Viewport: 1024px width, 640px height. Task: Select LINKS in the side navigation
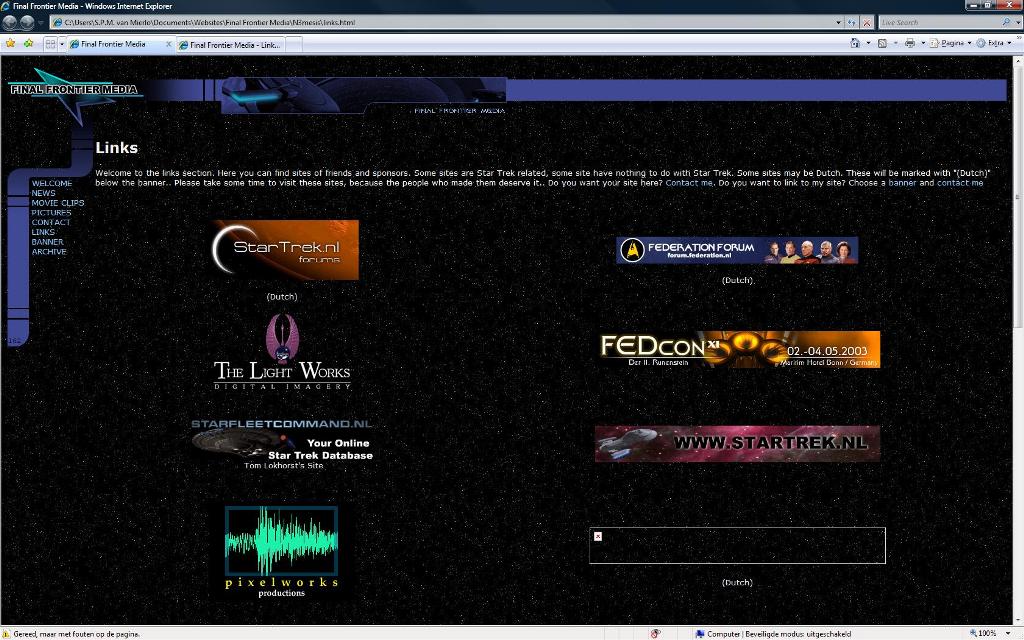tap(43, 232)
